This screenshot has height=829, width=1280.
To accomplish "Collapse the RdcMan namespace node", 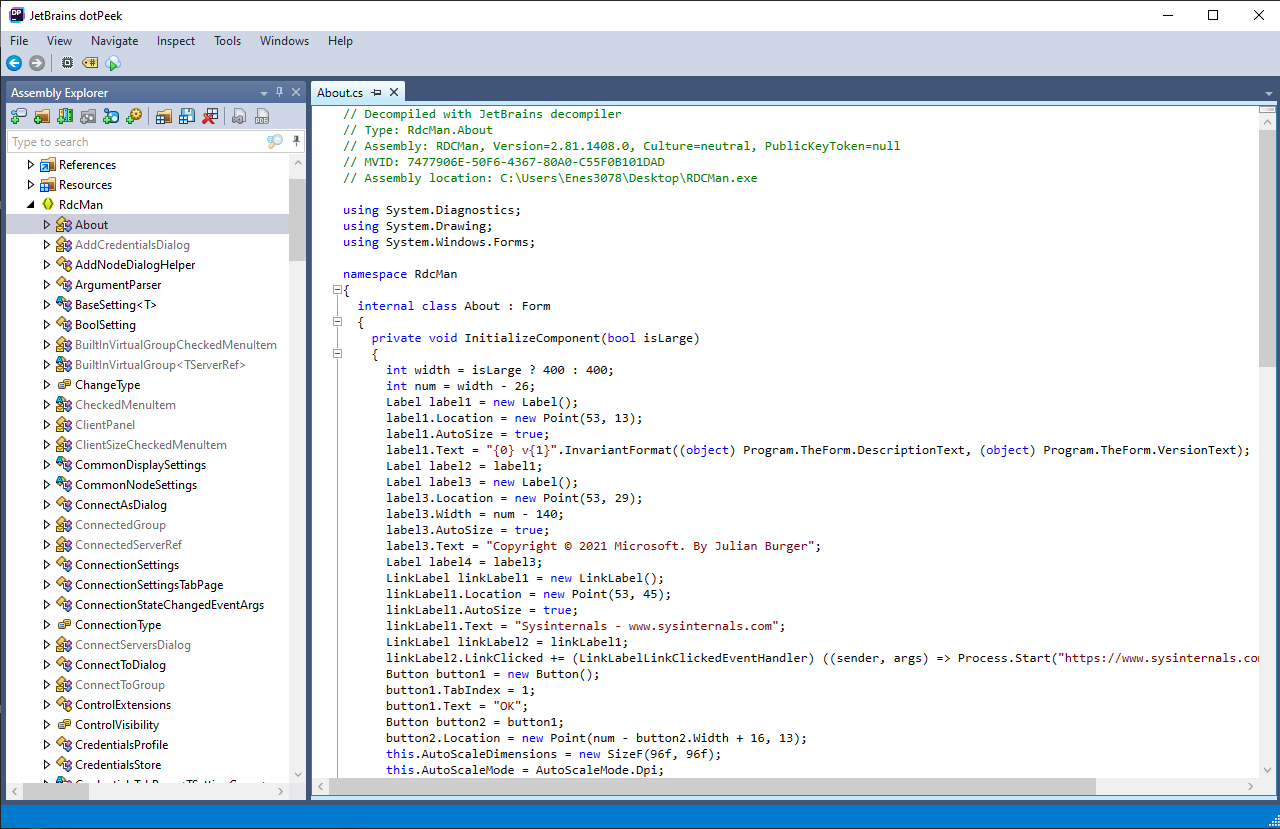I will click(31, 205).
